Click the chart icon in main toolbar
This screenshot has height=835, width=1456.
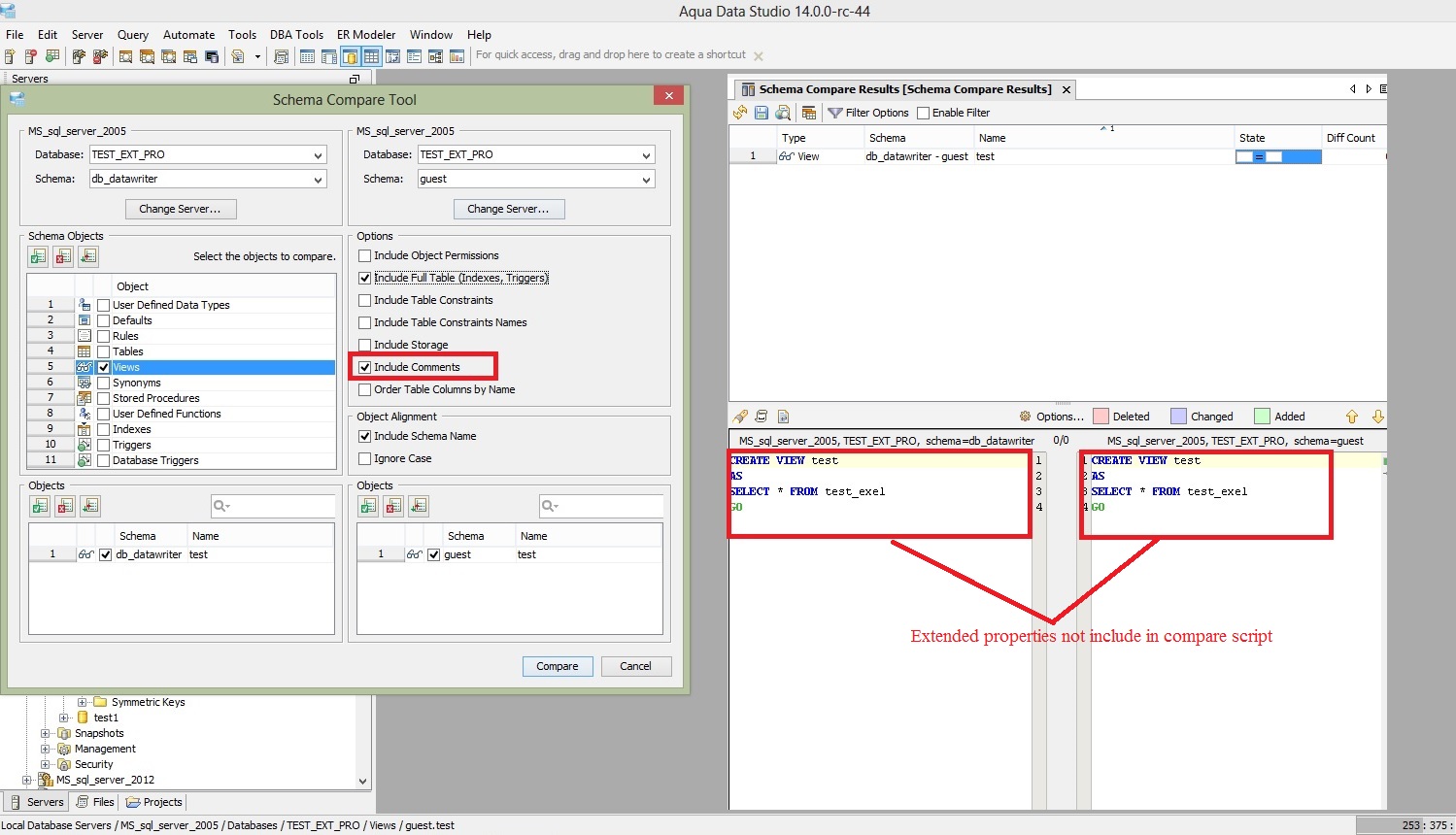[x=457, y=56]
